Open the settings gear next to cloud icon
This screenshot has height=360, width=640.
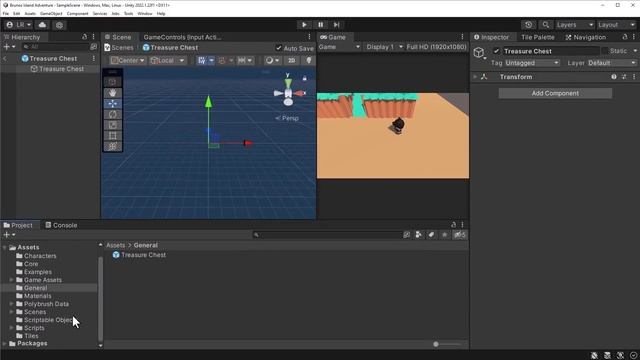[x=59, y=25]
